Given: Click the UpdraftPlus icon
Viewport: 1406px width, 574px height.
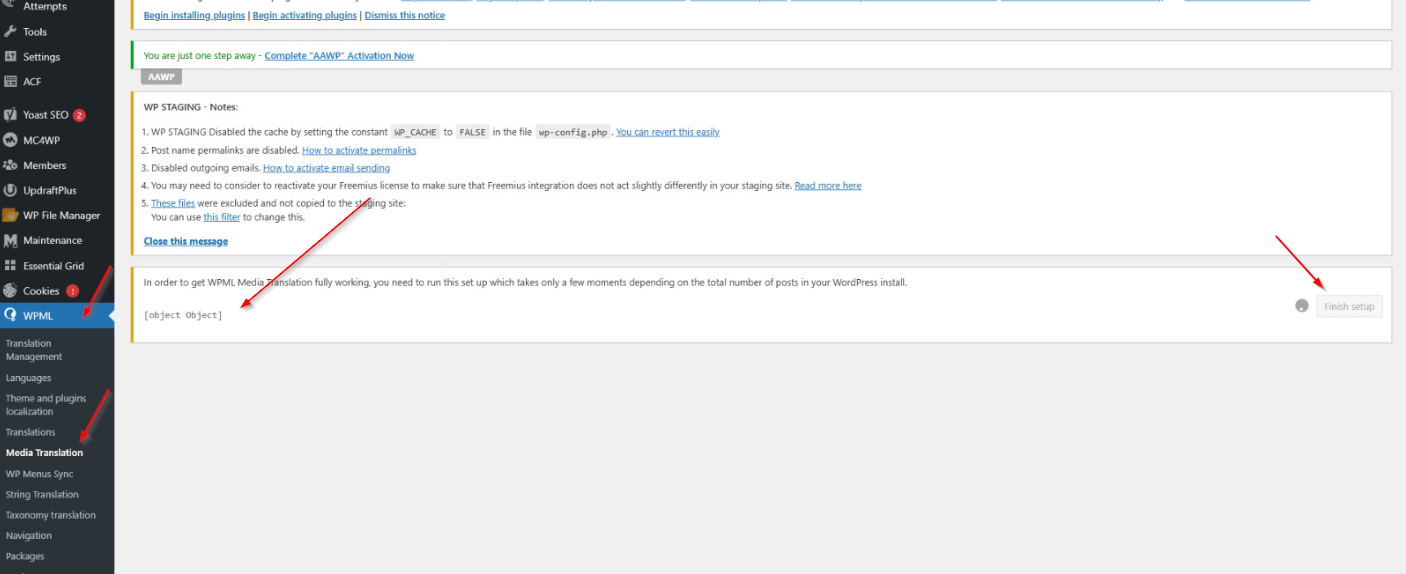Looking at the screenshot, I should (x=11, y=190).
